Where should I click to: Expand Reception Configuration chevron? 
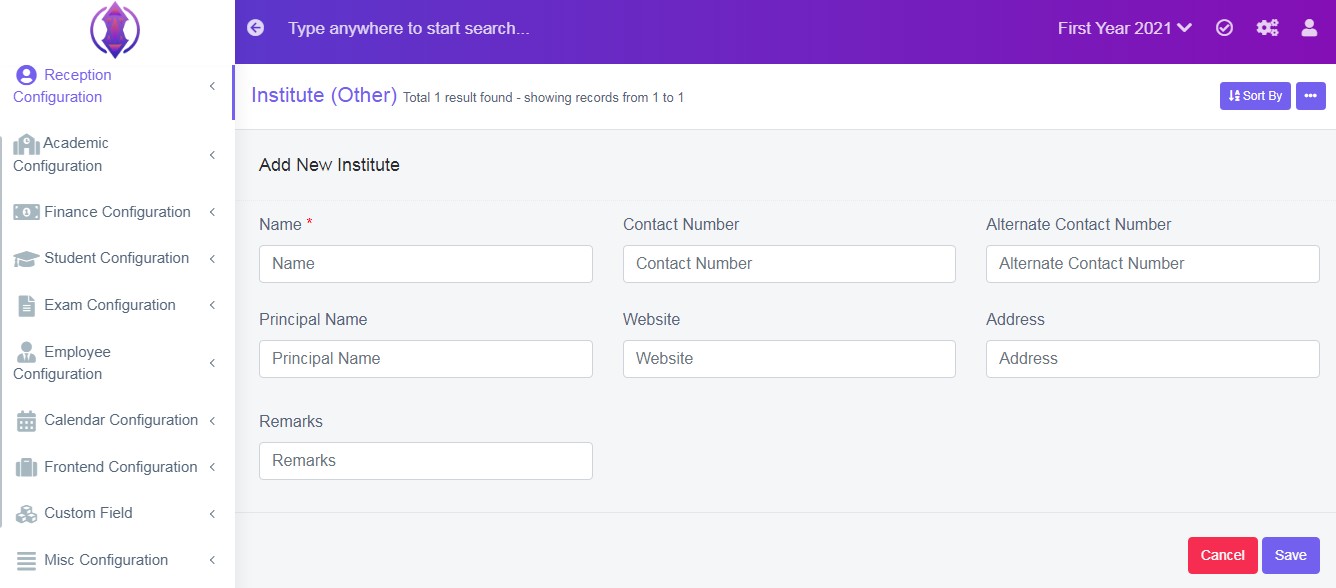pyautogui.click(x=212, y=86)
